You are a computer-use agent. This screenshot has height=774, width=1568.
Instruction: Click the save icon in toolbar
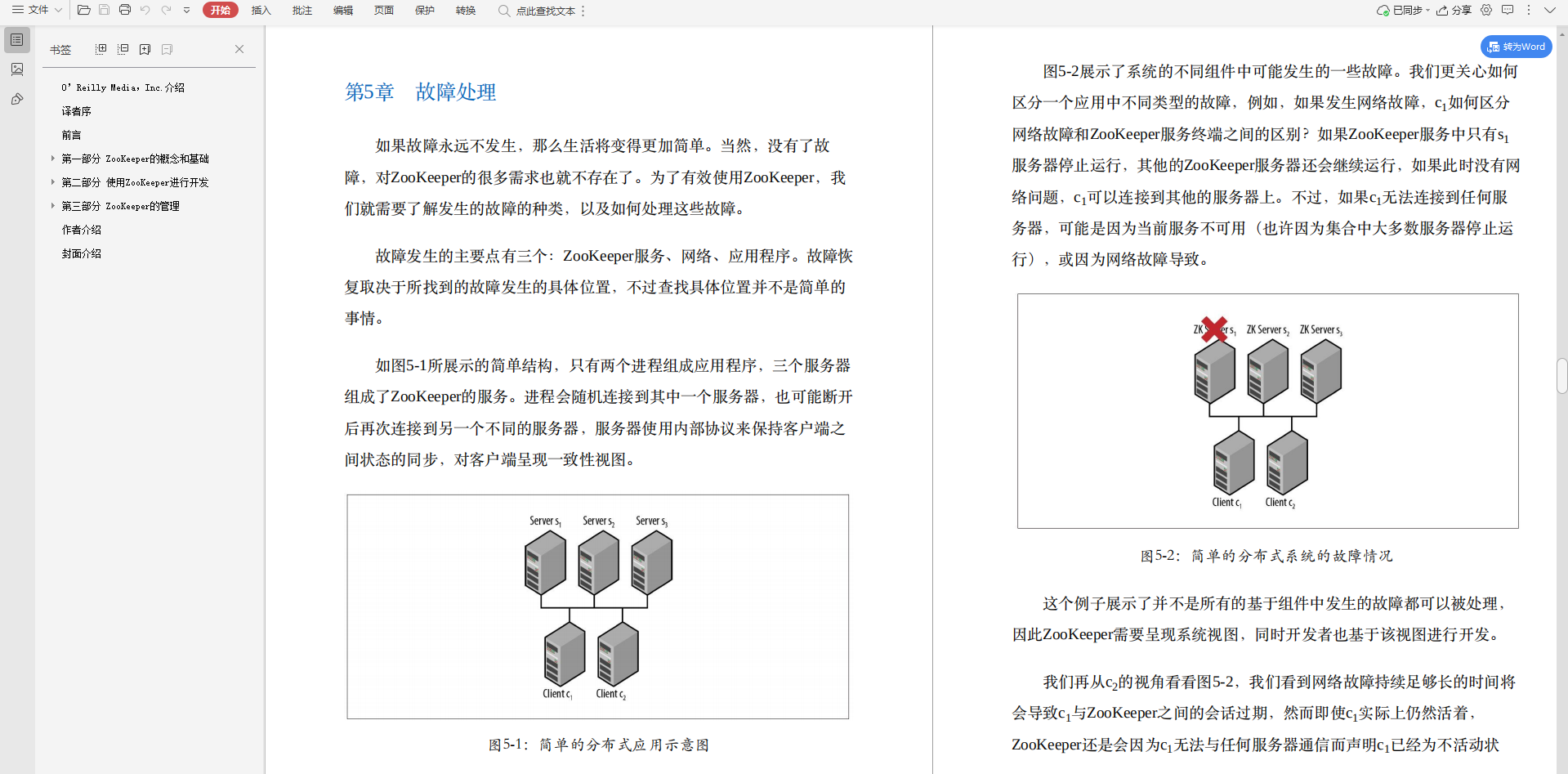(104, 10)
